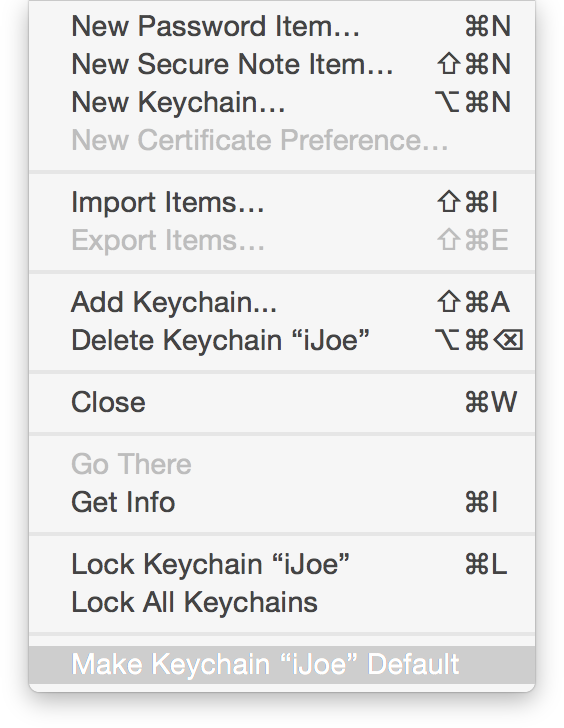Screen dimensions: 564x728
Task: Click the ⌥⌘N shortcut beside New Keychain
Action: pos(473,102)
